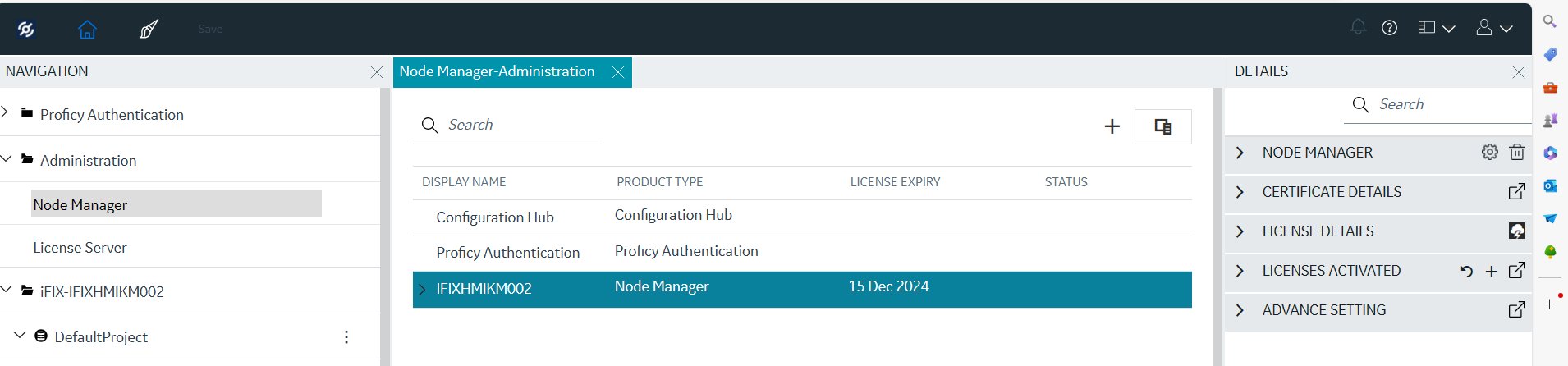Refresh Licenses Activated with undo arrow icon
Screen dimensions: 1568x366
point(1466,271)
